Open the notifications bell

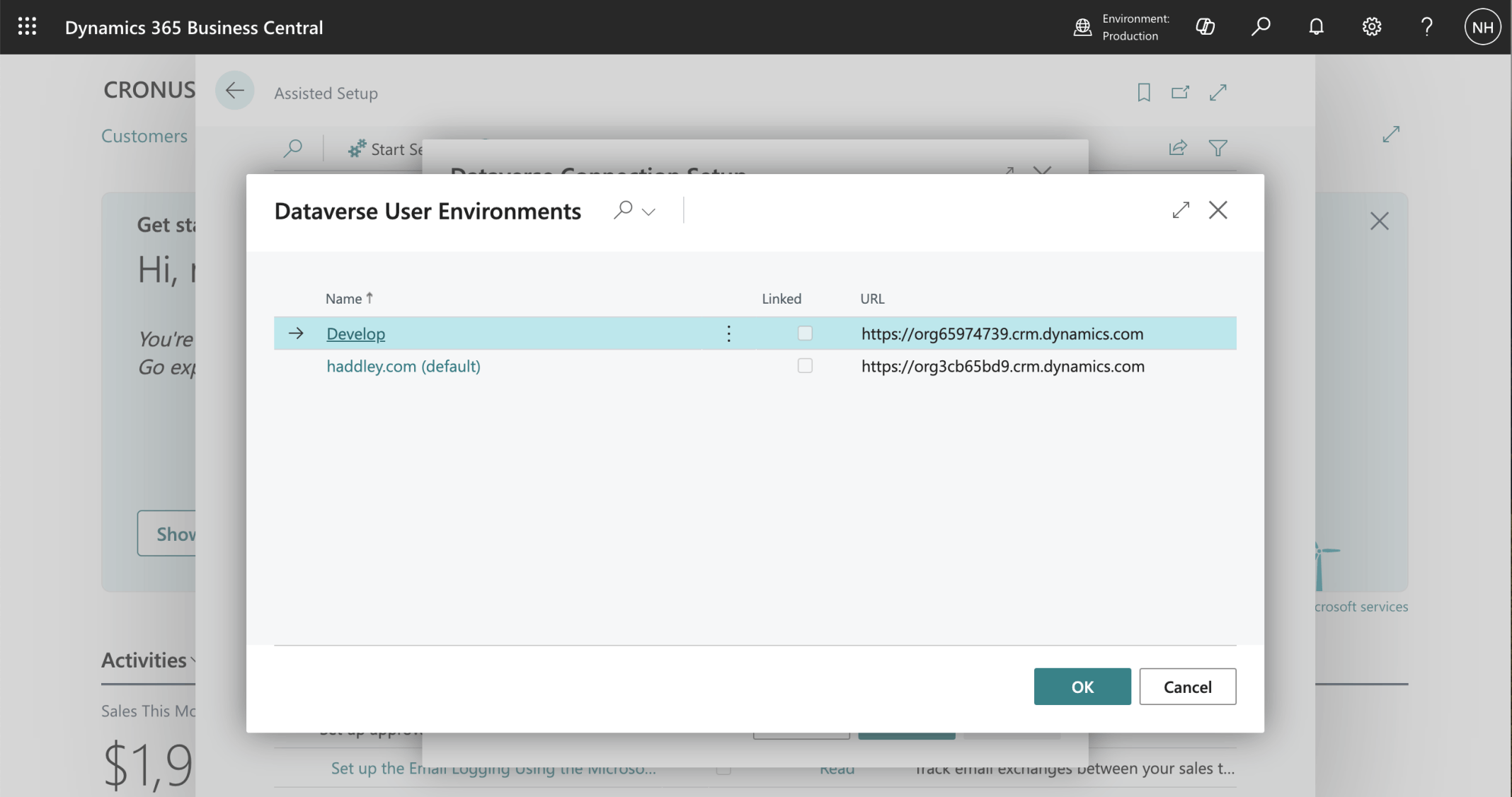1316,27
